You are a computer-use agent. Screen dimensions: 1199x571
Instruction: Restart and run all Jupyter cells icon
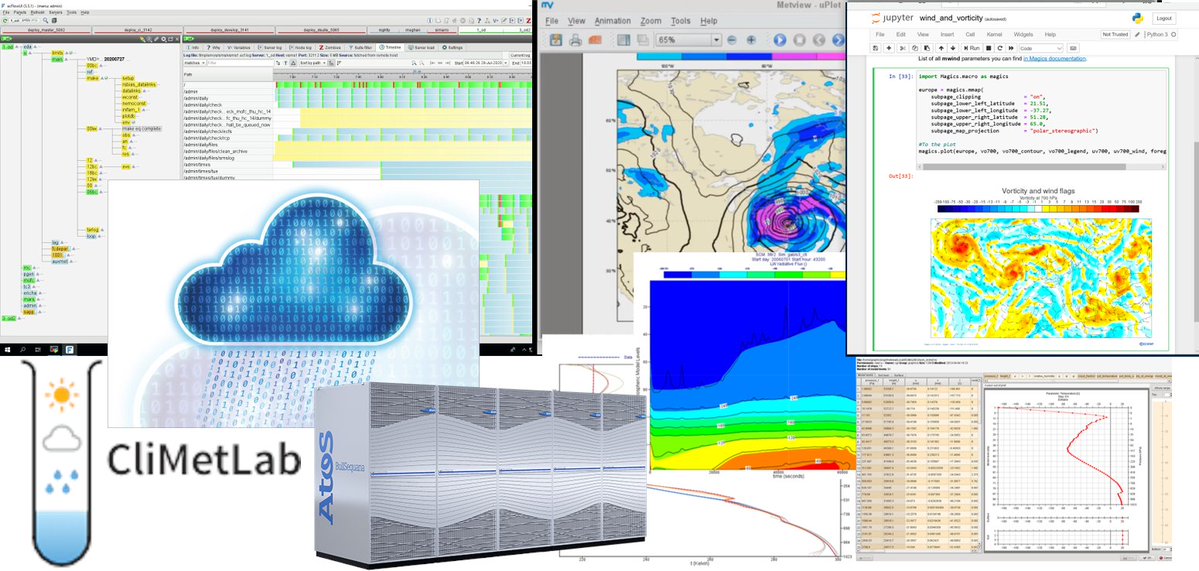pos(1011,48)
